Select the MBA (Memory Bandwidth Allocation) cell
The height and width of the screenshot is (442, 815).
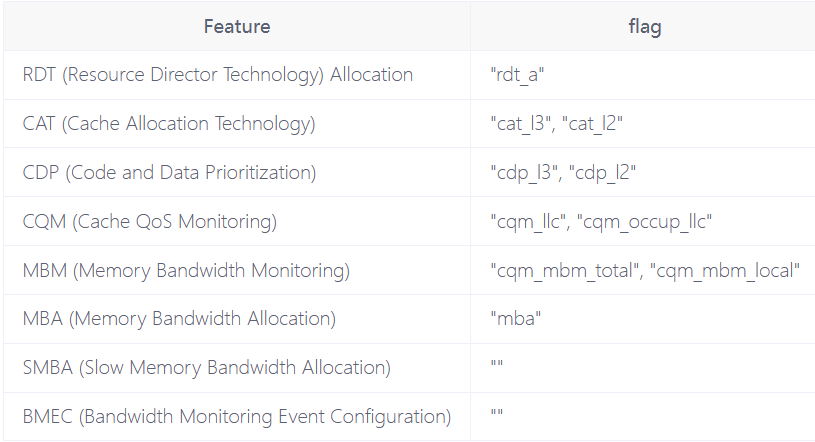179,319
